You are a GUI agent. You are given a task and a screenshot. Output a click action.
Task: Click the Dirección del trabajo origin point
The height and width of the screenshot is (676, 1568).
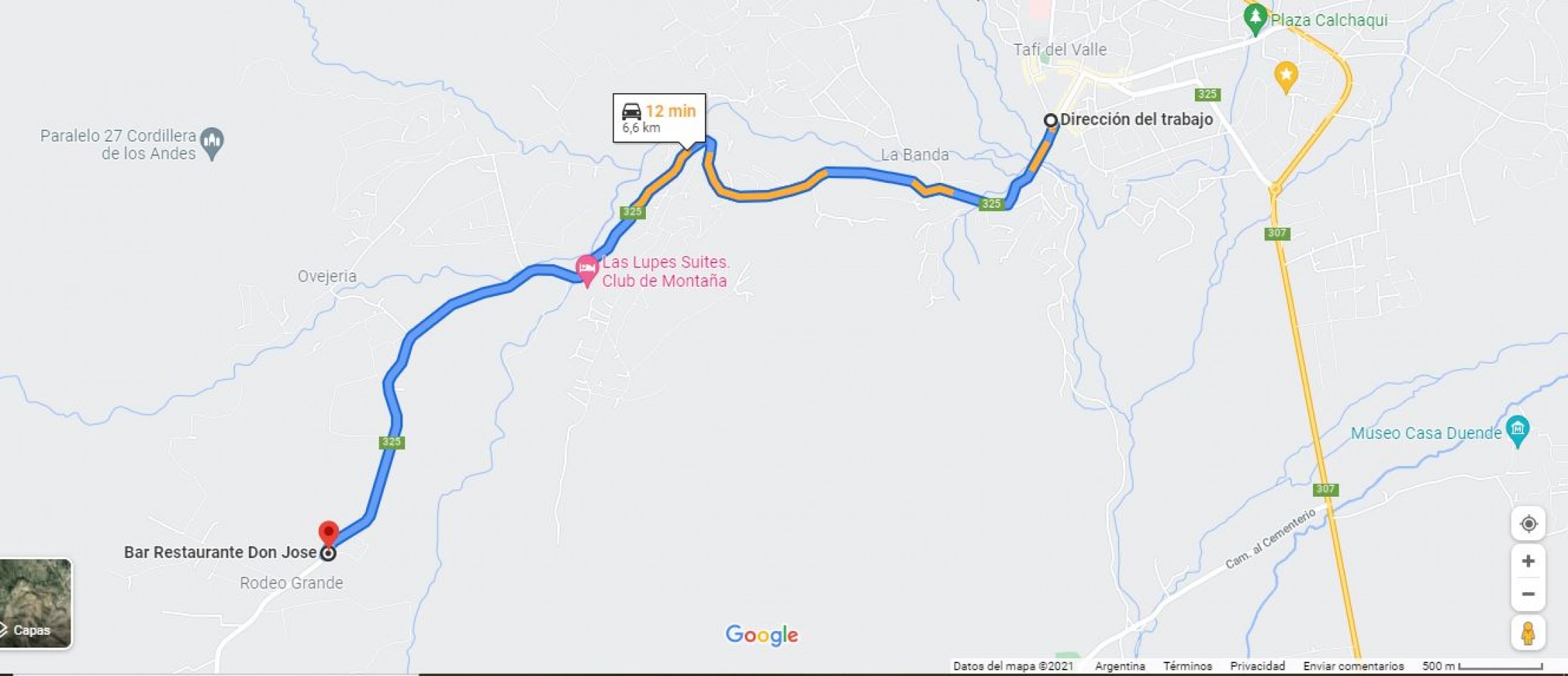[x=1050, y=120]
